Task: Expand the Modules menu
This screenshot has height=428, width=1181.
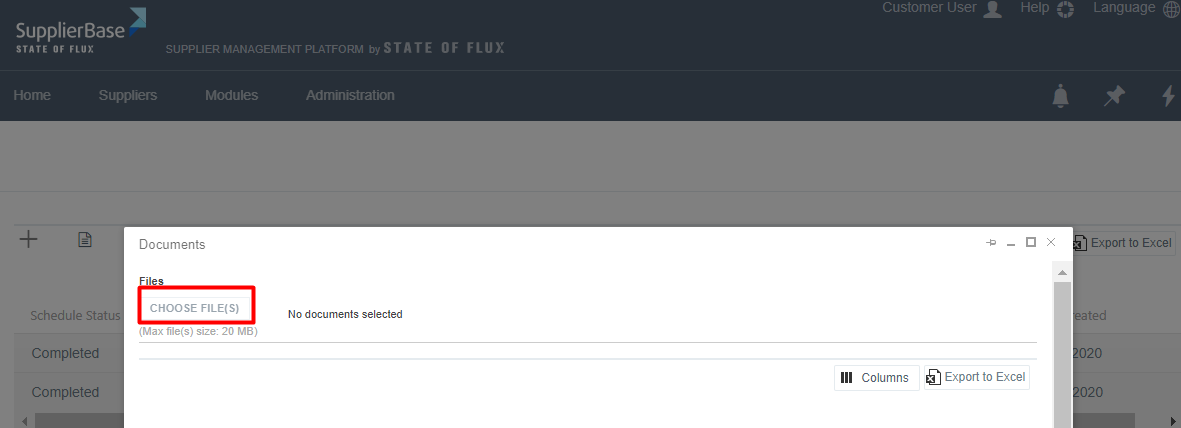Action: click(231, 96)
